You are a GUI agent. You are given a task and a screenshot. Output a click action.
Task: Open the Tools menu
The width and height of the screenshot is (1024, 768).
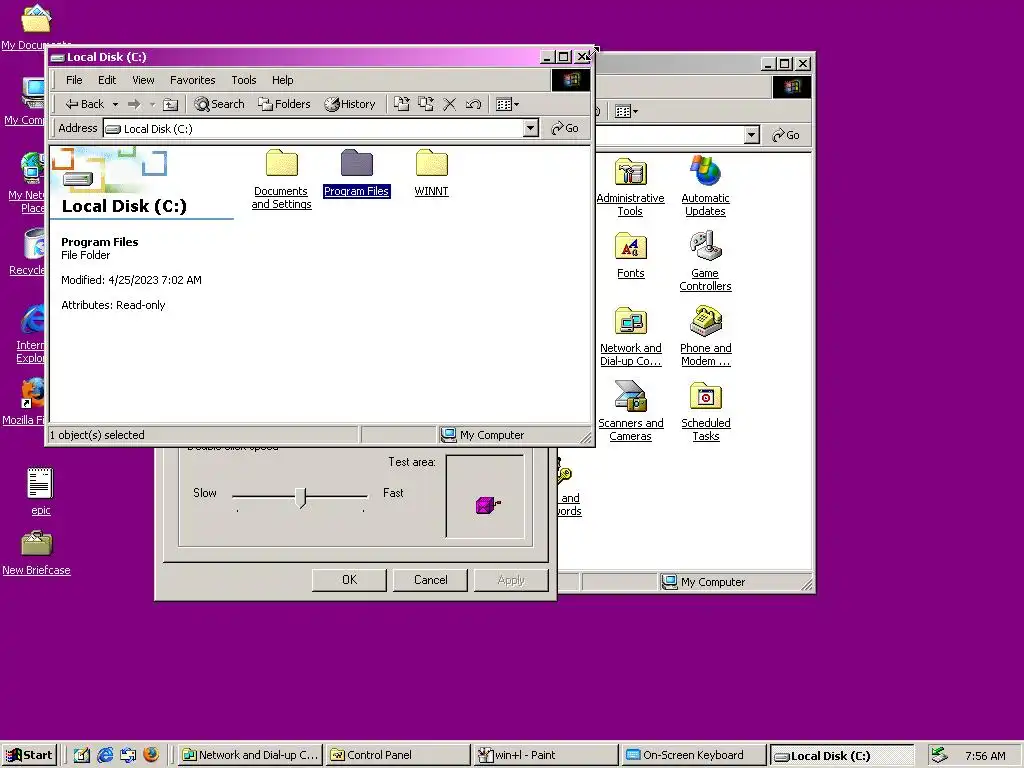(x=244, y=80)
